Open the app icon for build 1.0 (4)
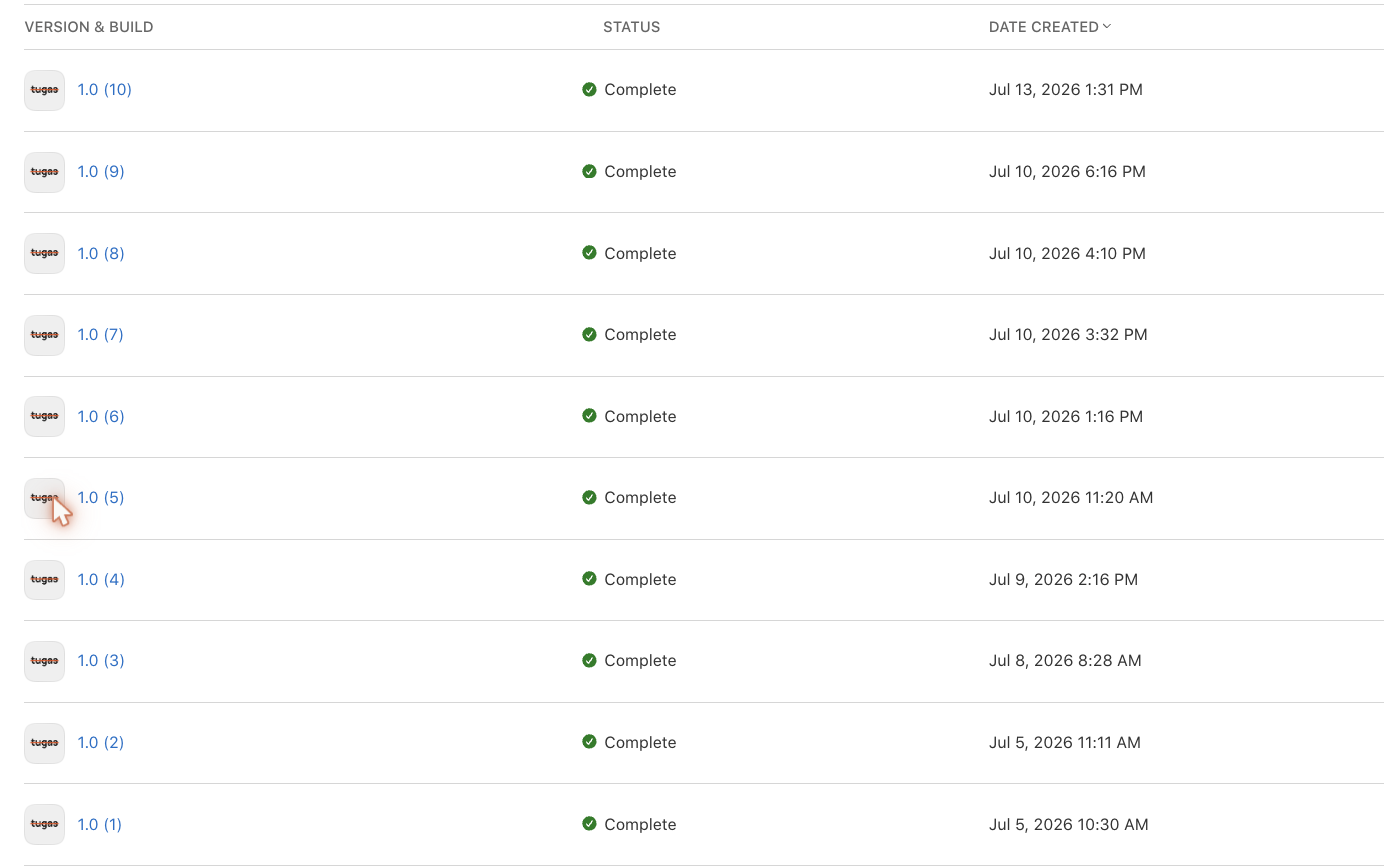Image resolution: width=1395 pixels, height=867 pixels. [x=44, y=580]
